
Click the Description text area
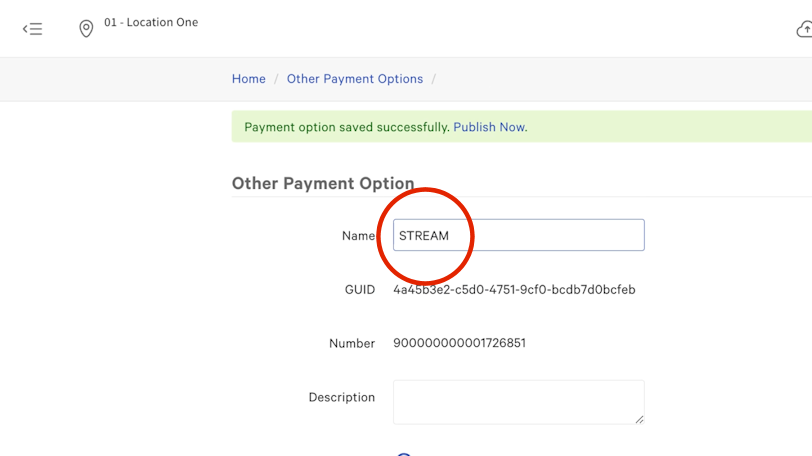(x=518, y=401)
